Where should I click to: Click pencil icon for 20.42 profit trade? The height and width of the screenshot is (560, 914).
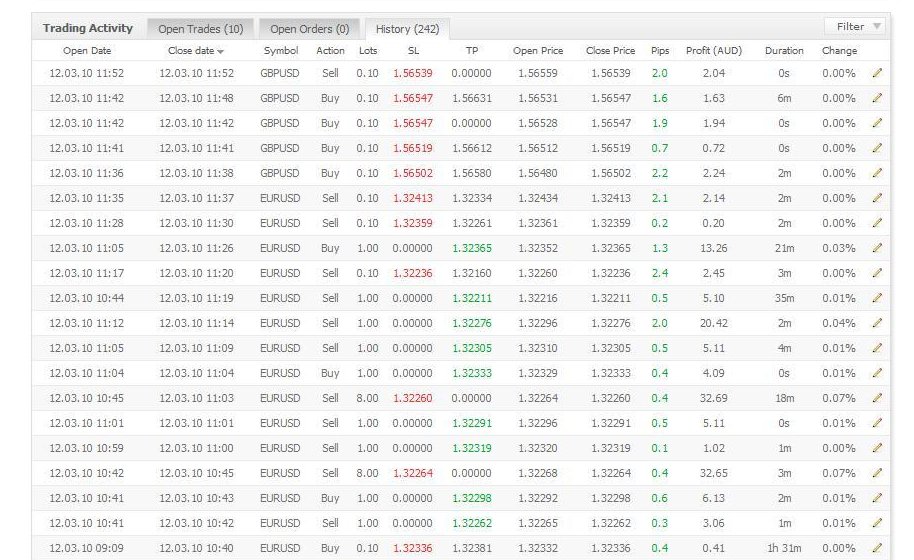coord(877,323)
